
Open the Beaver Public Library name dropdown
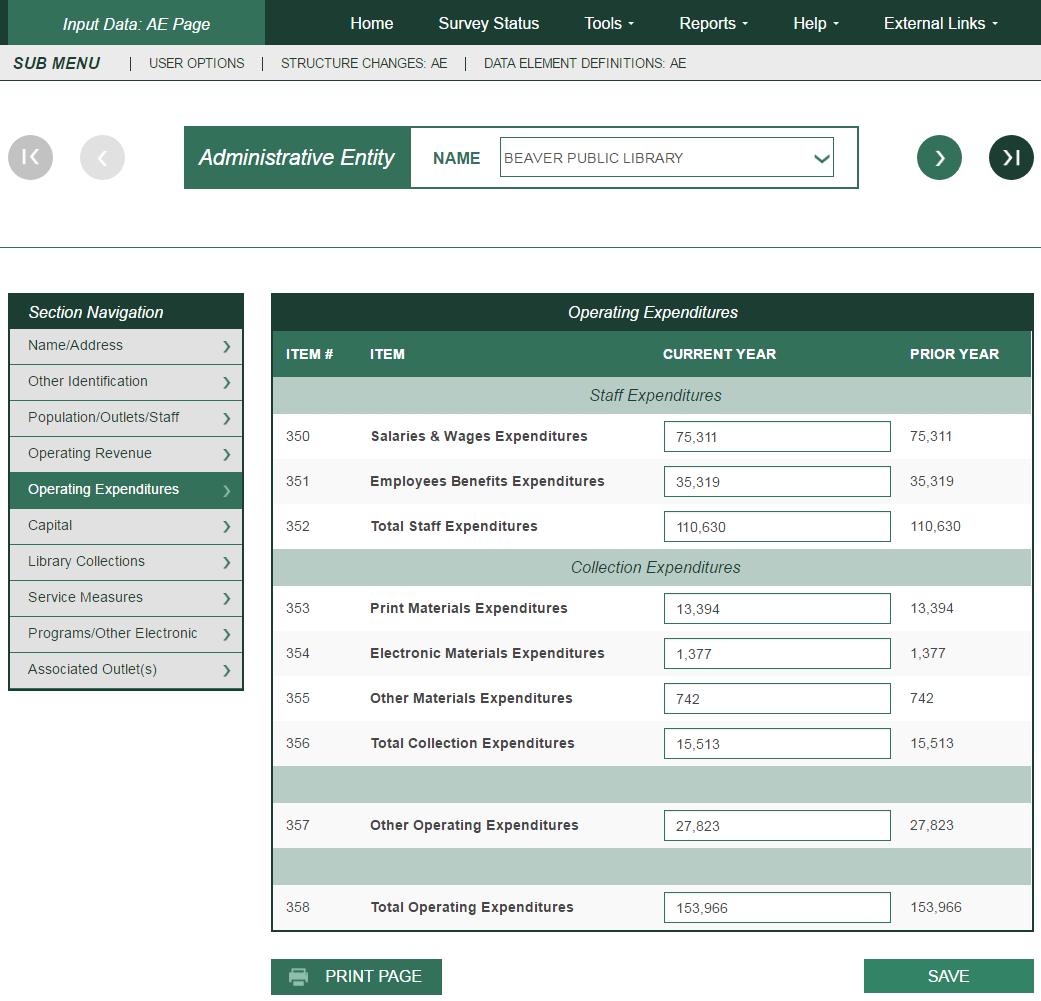(666, 158)
